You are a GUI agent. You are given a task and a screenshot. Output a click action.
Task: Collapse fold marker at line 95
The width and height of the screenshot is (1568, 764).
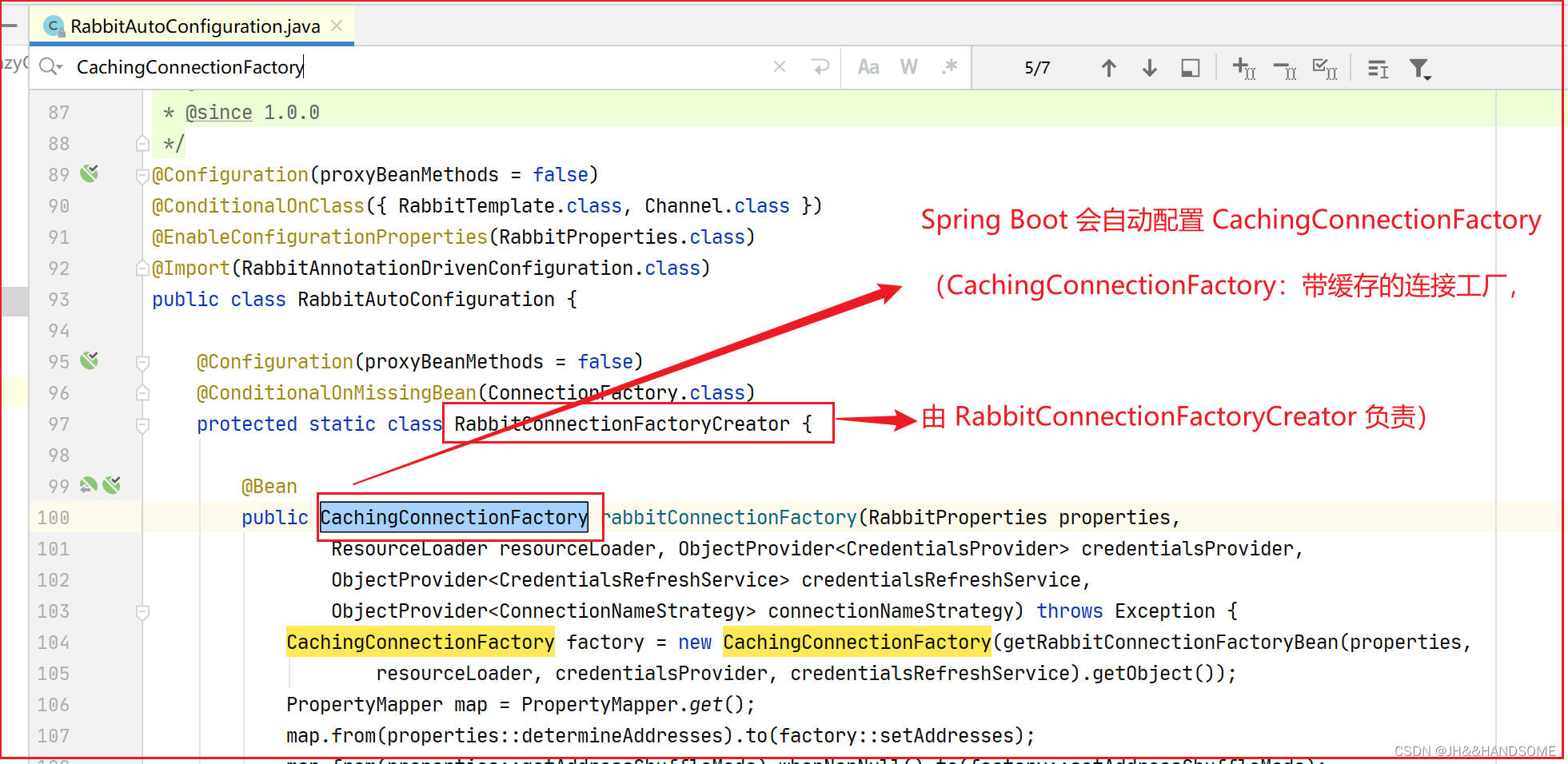(142, 362)
